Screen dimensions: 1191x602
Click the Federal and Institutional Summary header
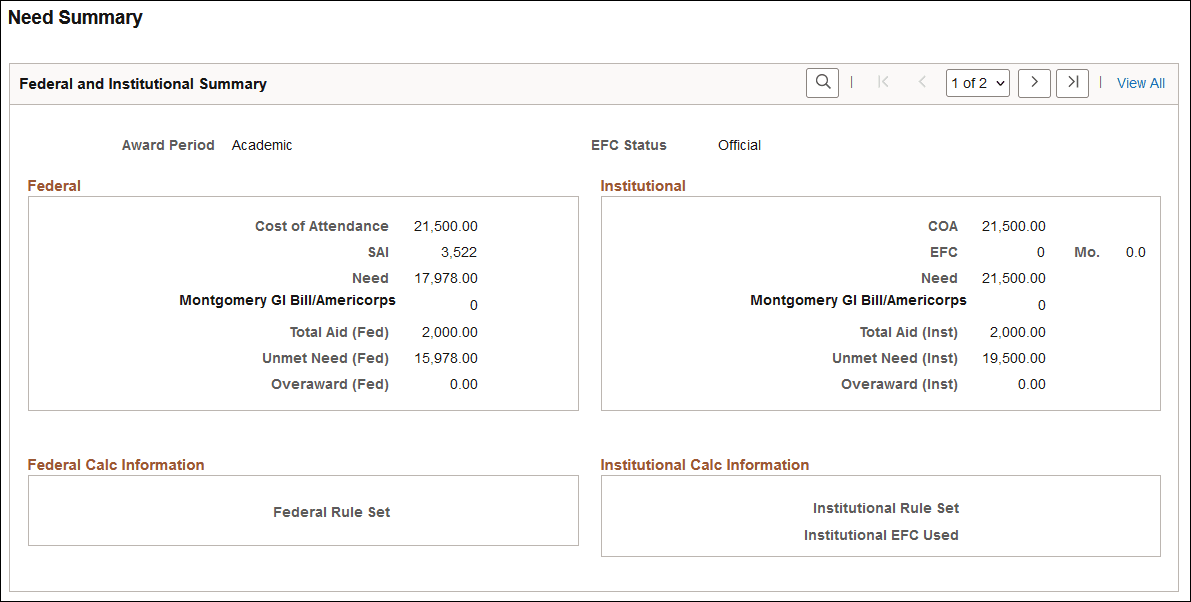coord(143,83)
